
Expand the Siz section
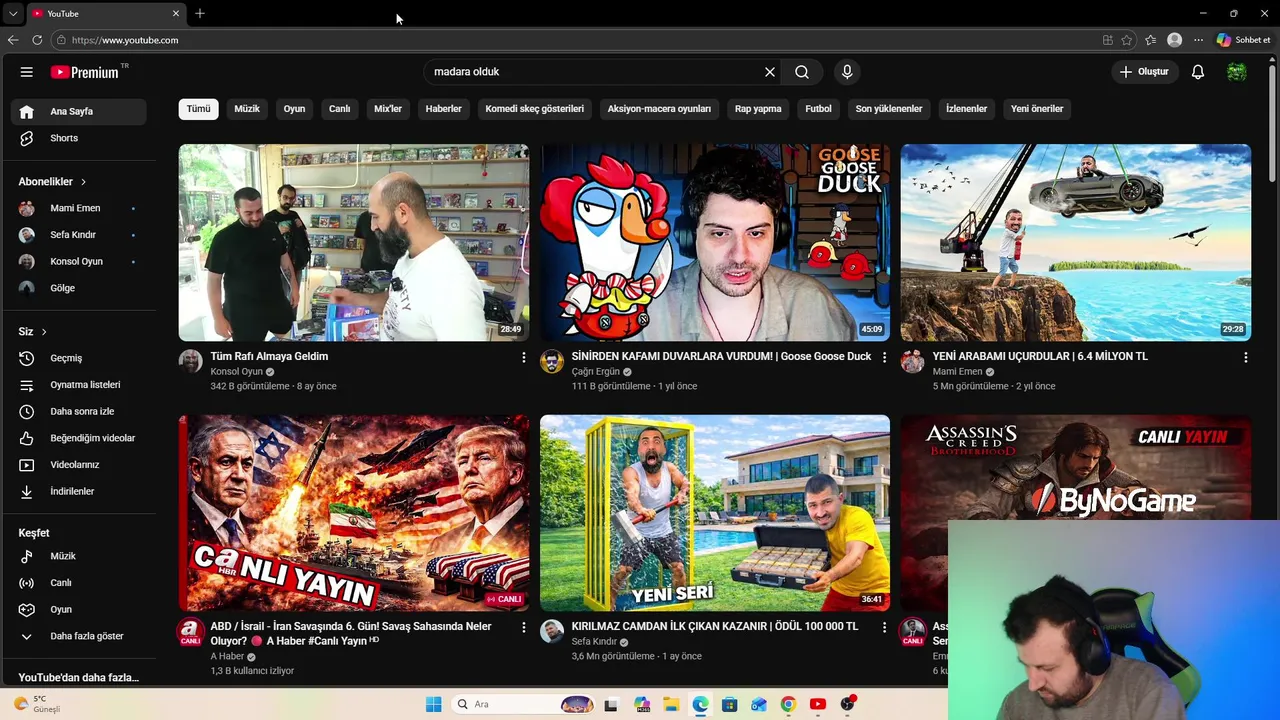click(33, 332)
